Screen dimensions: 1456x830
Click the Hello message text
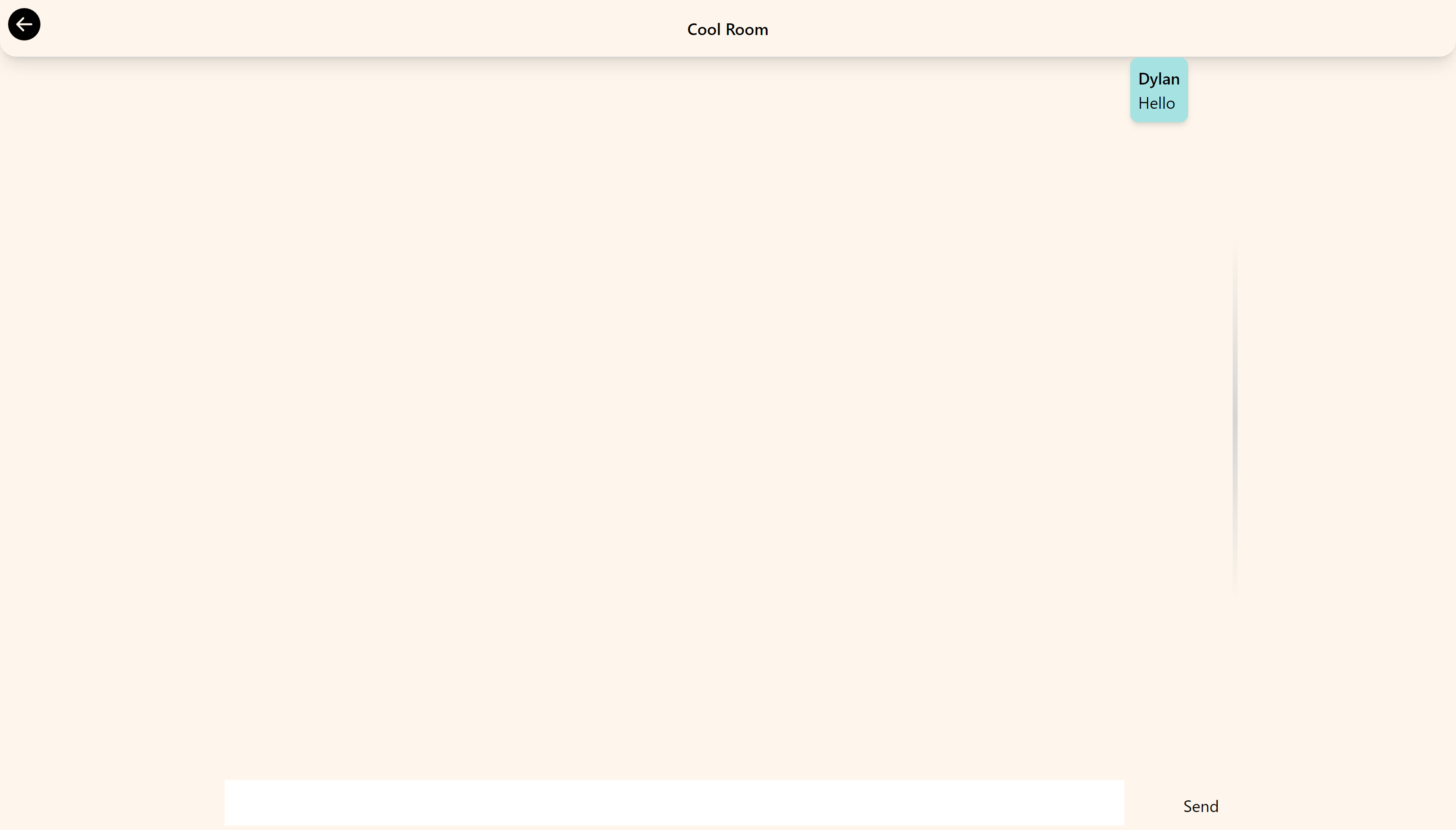[x=1156, y=104]
